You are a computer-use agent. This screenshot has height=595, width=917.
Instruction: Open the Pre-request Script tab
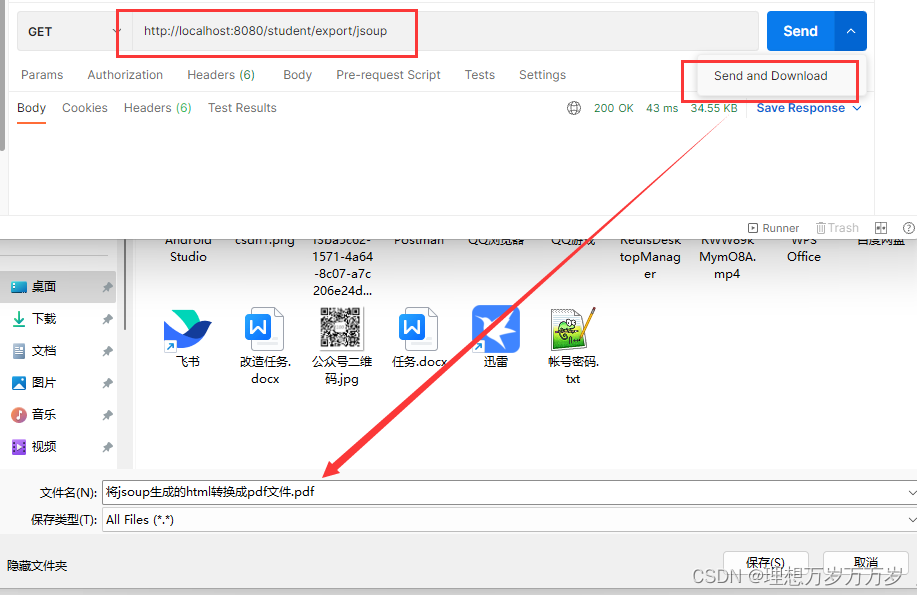[x=388, y=75]
